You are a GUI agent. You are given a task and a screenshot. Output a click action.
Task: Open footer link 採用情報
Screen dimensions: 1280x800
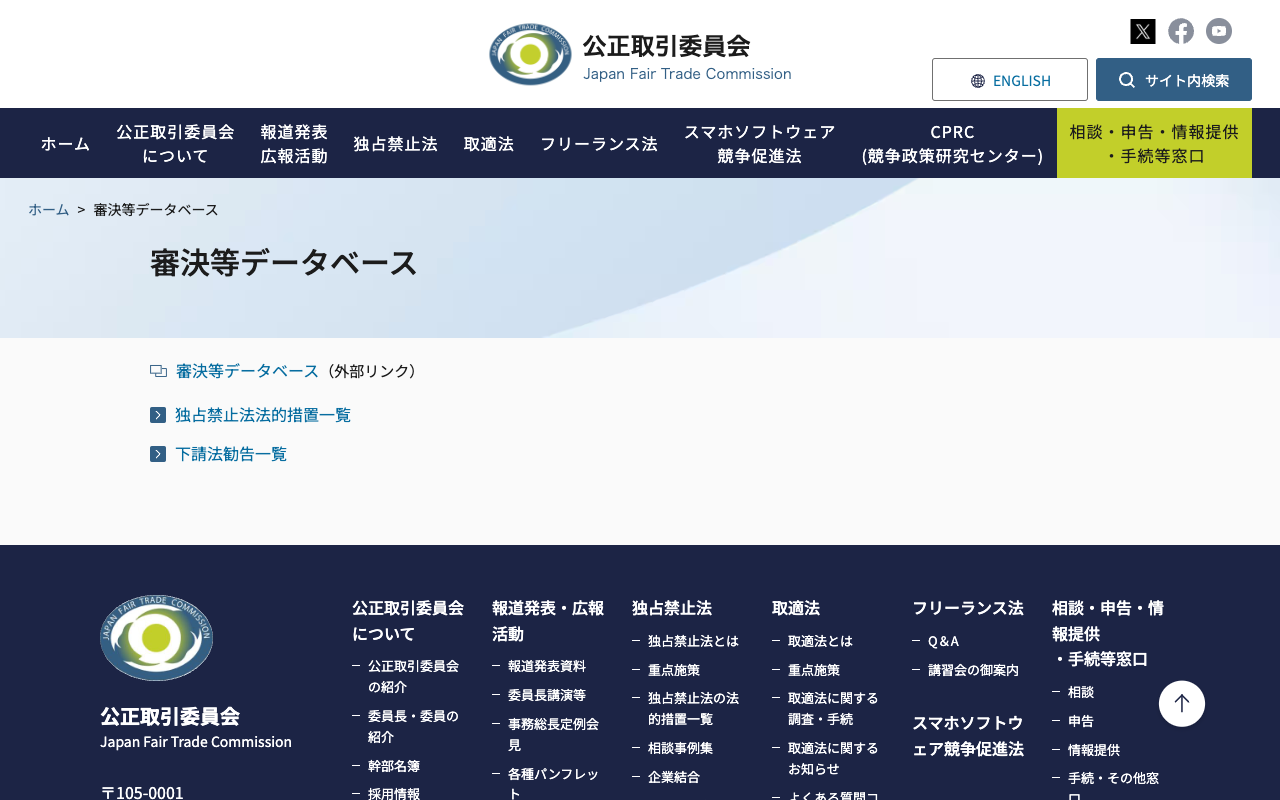coord(394,794)
